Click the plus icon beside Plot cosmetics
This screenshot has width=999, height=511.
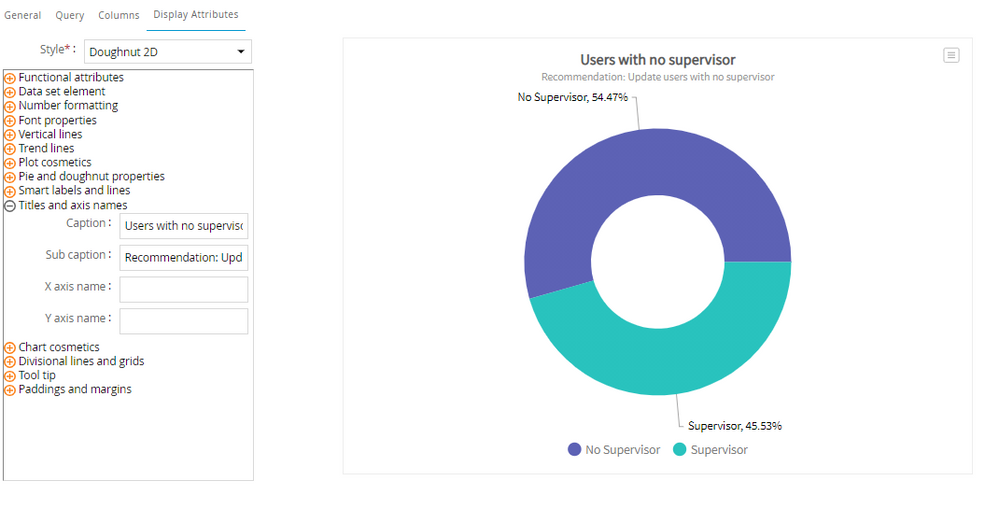(x=10, y=163)
